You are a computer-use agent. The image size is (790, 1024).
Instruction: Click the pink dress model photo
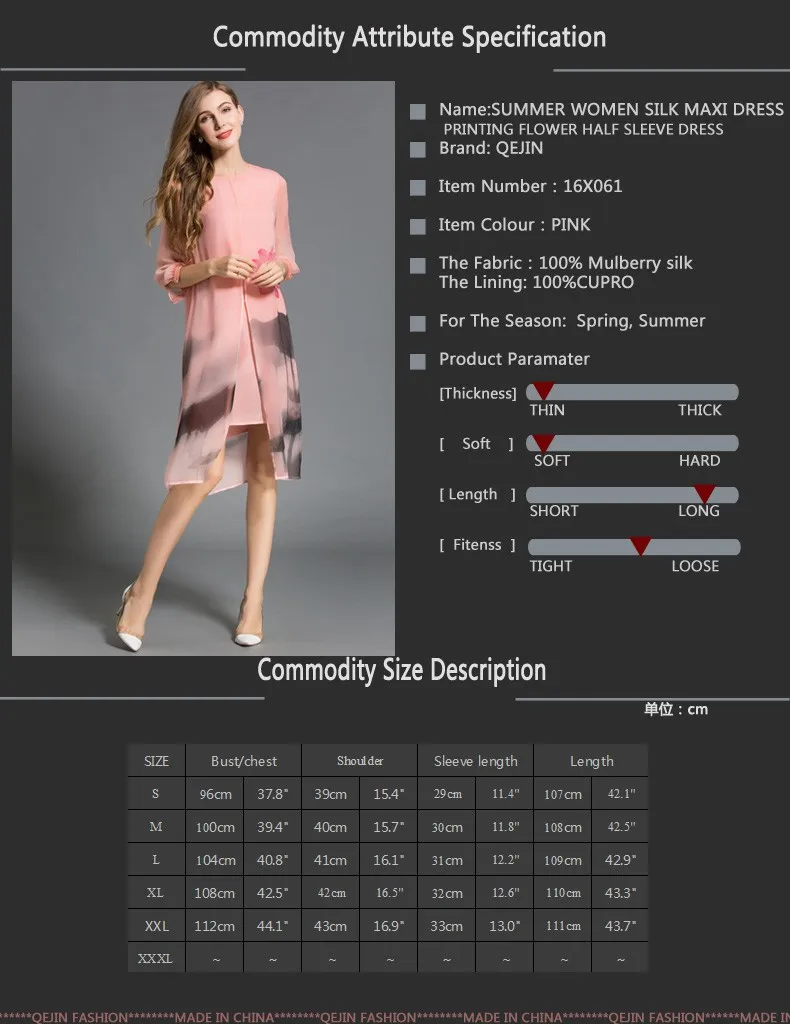pos(203,368)
